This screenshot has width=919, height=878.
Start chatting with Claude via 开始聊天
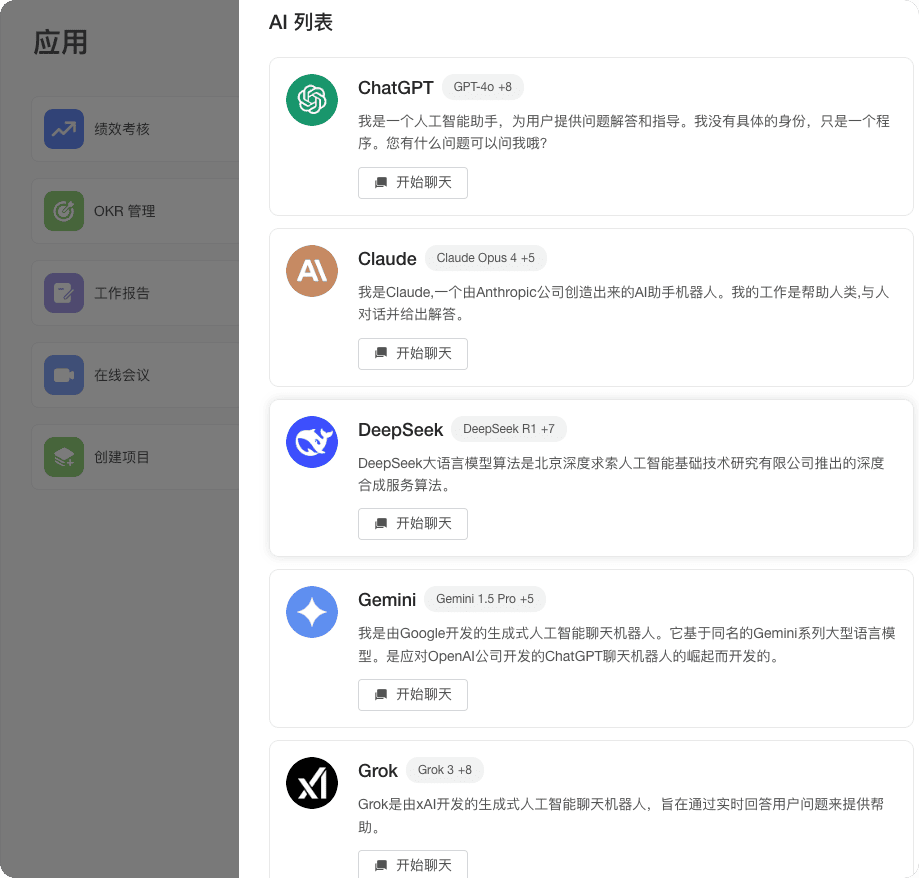pos(413,354)
